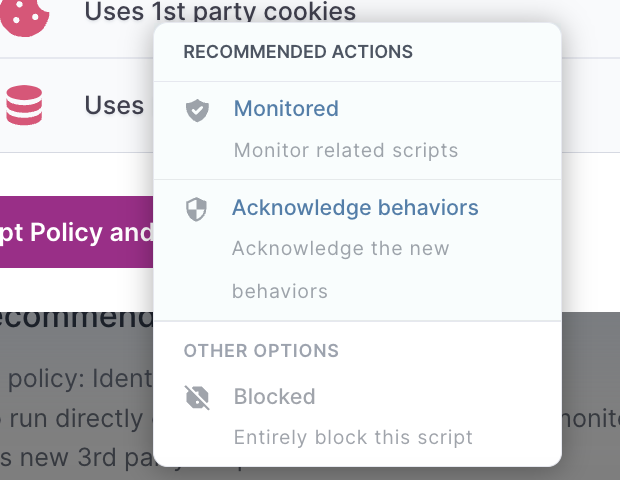Viewport: 620px width, 480px height.
Task: Choose Acknowledge behaviors option
Action: pos(357,250)
